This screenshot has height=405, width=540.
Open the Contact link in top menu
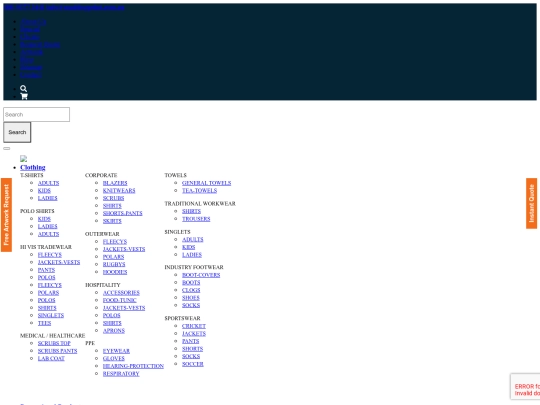point(31,75)
